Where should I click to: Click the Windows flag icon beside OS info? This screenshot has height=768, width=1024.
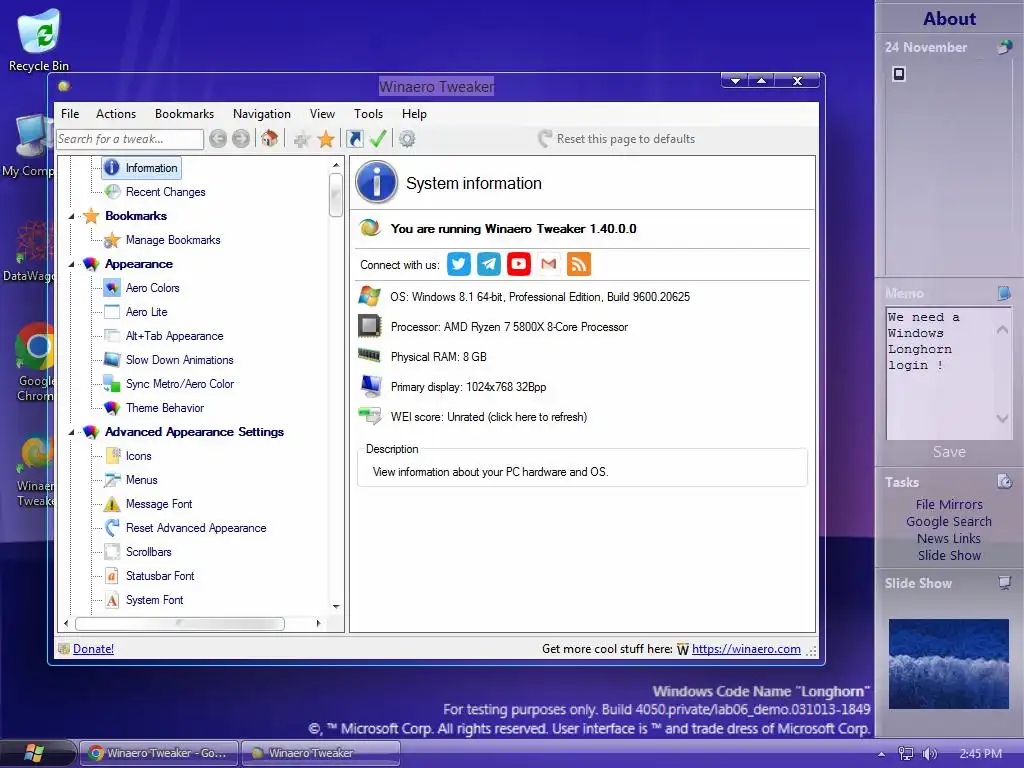point(369,296)
